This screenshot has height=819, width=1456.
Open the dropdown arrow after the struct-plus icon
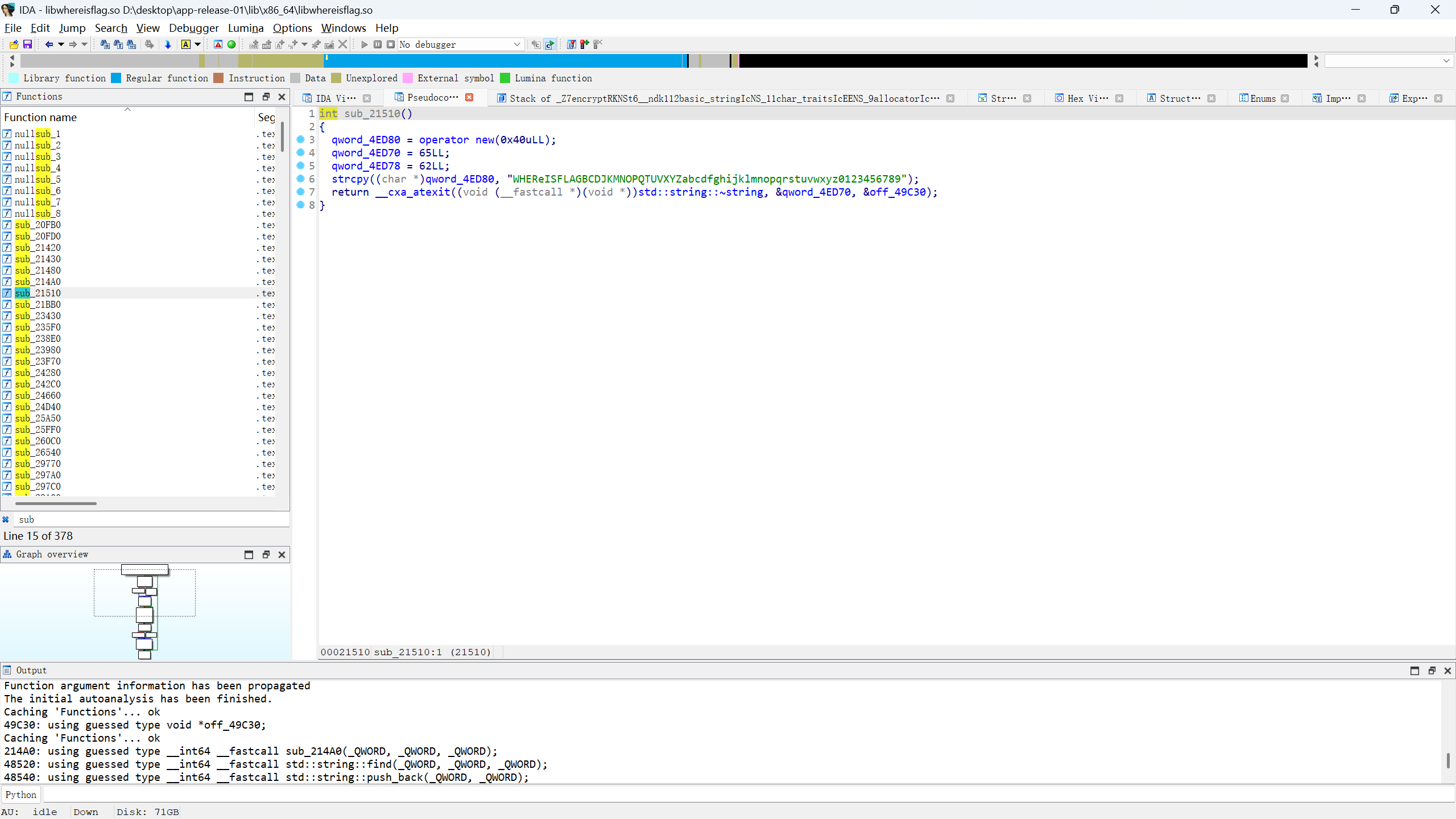pyautogui.click(x=305, y=44)
